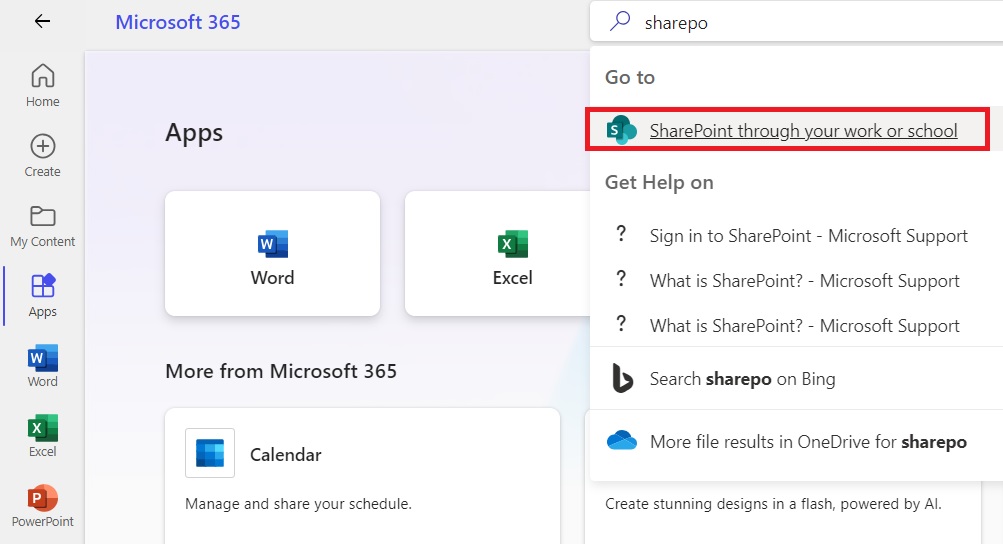
Task: Click the 'Get Help on' heading
Action: click(x=659, y=182)
